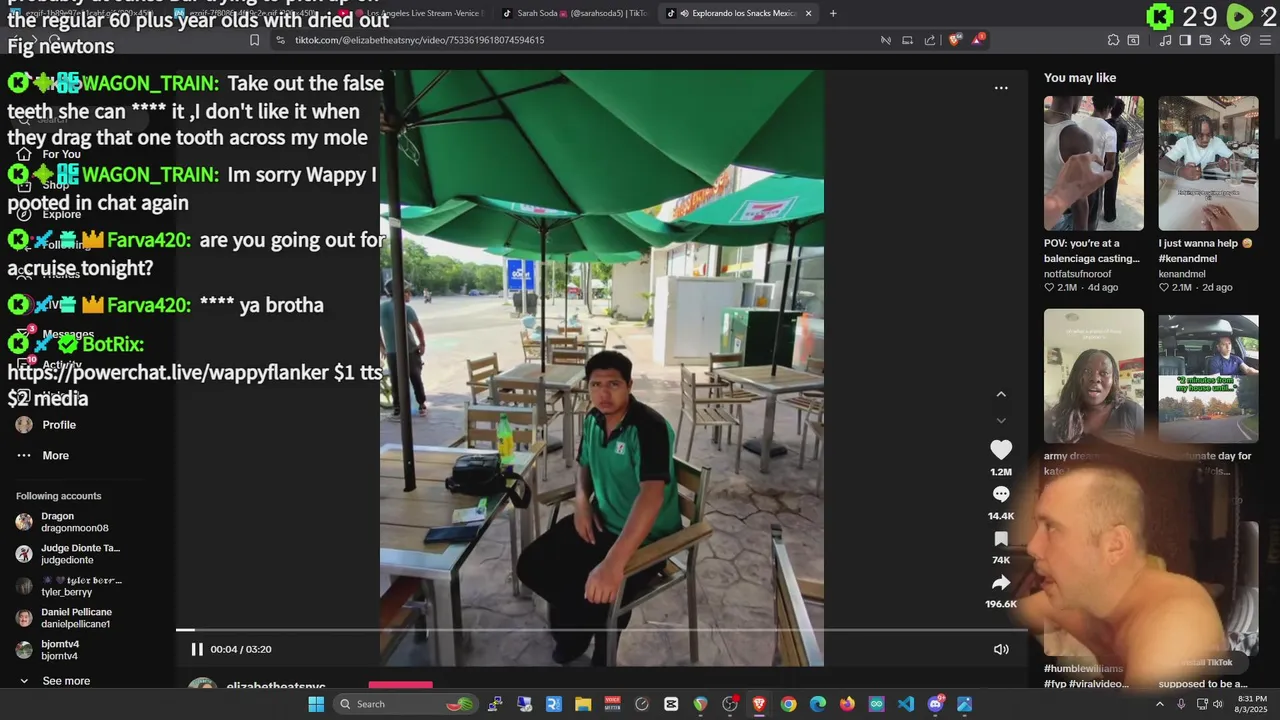Open the taskbar volume control

(x=1217, y=704)
